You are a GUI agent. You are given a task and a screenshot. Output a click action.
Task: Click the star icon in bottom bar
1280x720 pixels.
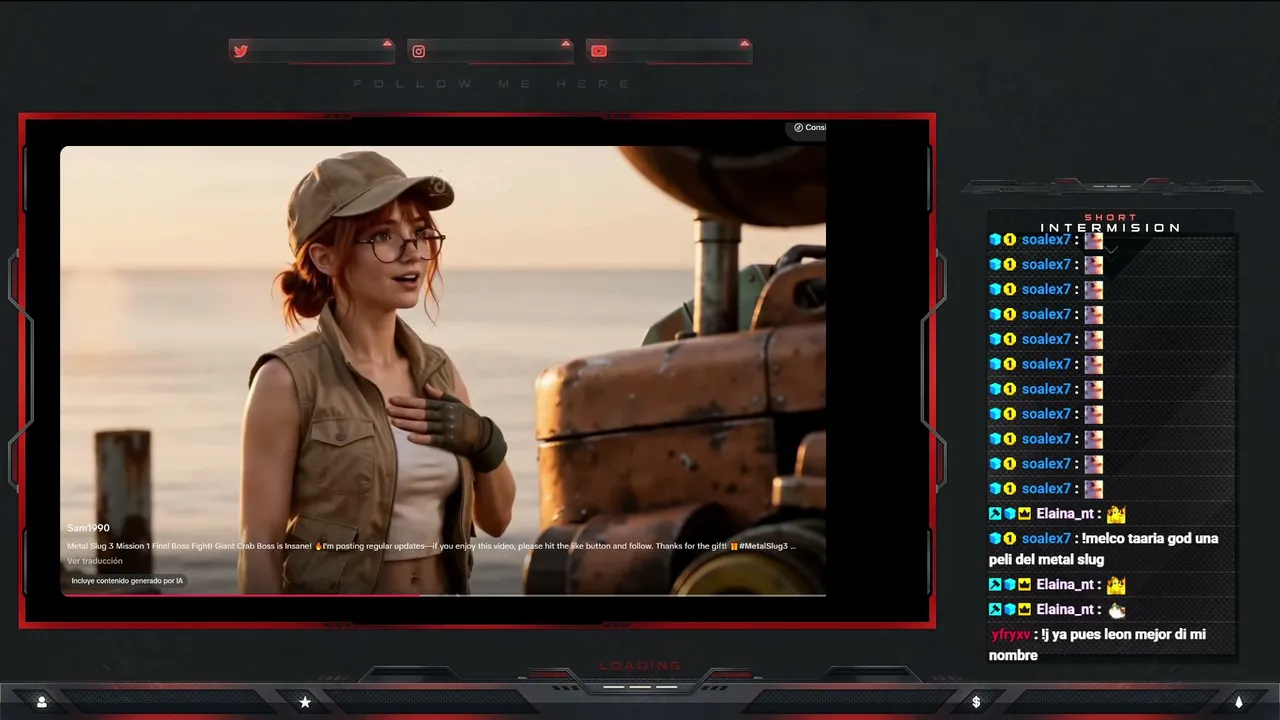(x=305, y=702)
